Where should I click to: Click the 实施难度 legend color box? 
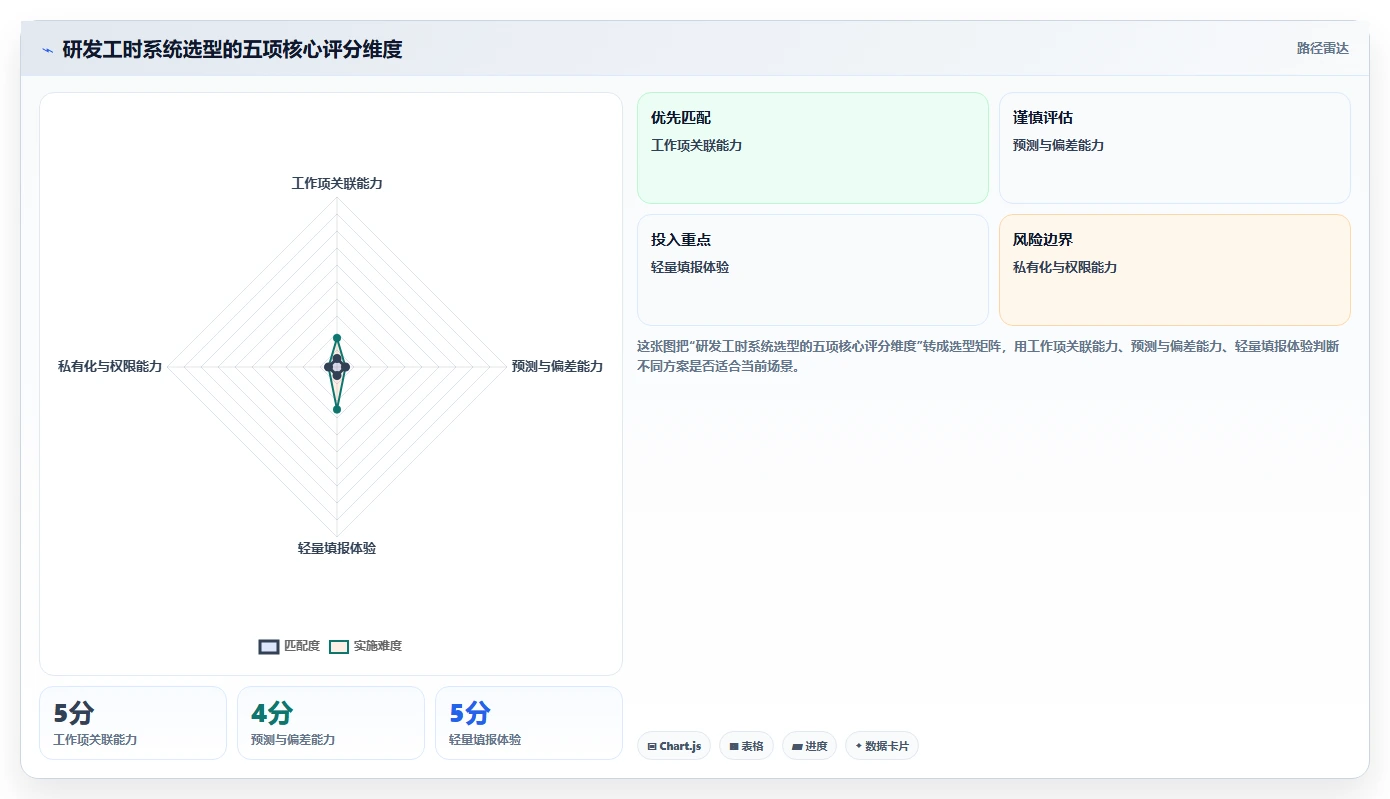339,646
